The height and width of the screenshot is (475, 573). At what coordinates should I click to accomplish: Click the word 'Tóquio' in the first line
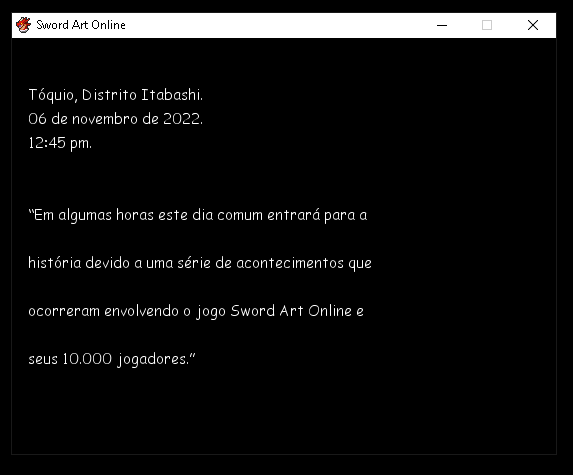pos(53,95)
